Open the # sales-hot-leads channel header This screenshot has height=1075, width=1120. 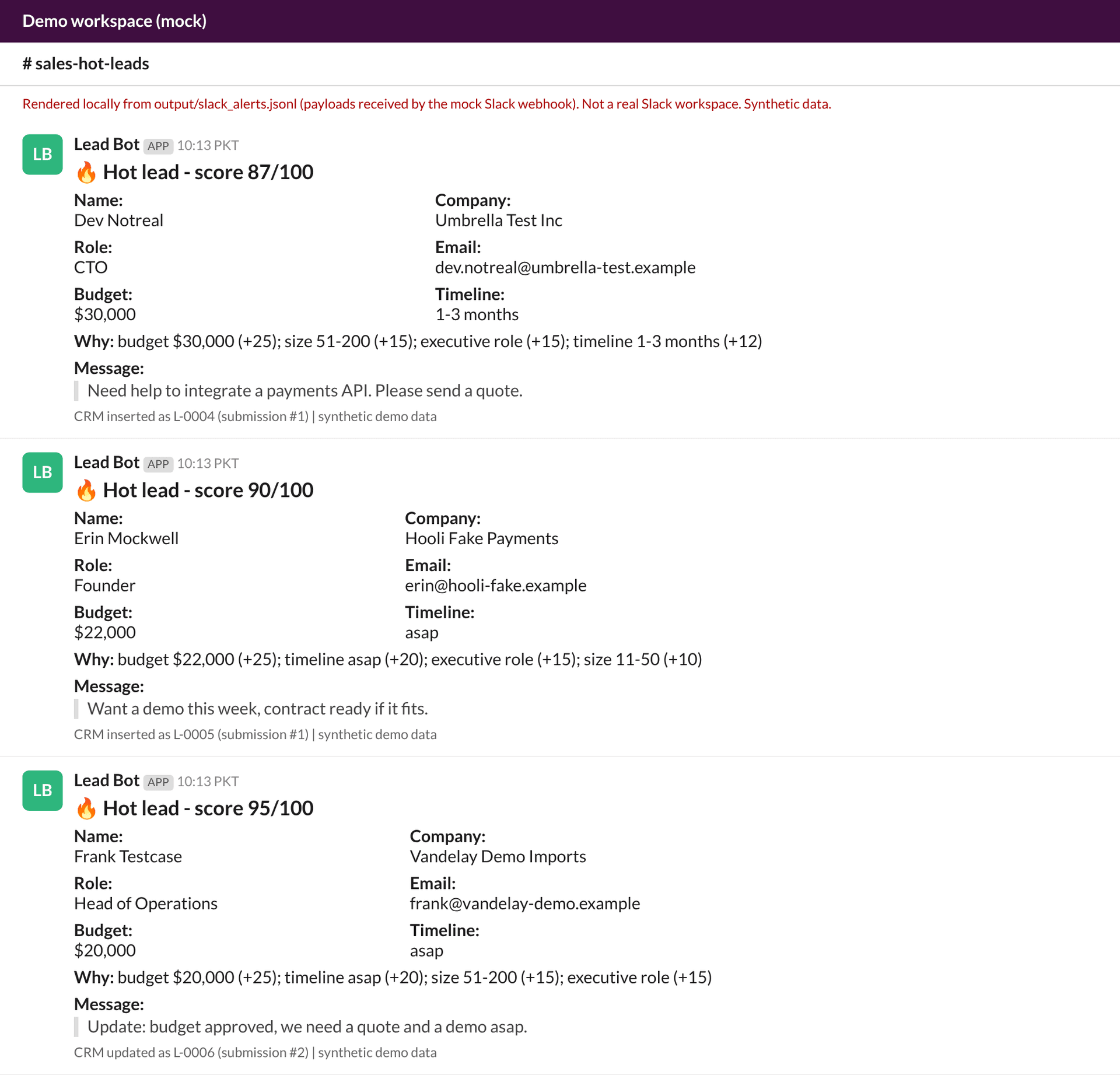[86, 64]
